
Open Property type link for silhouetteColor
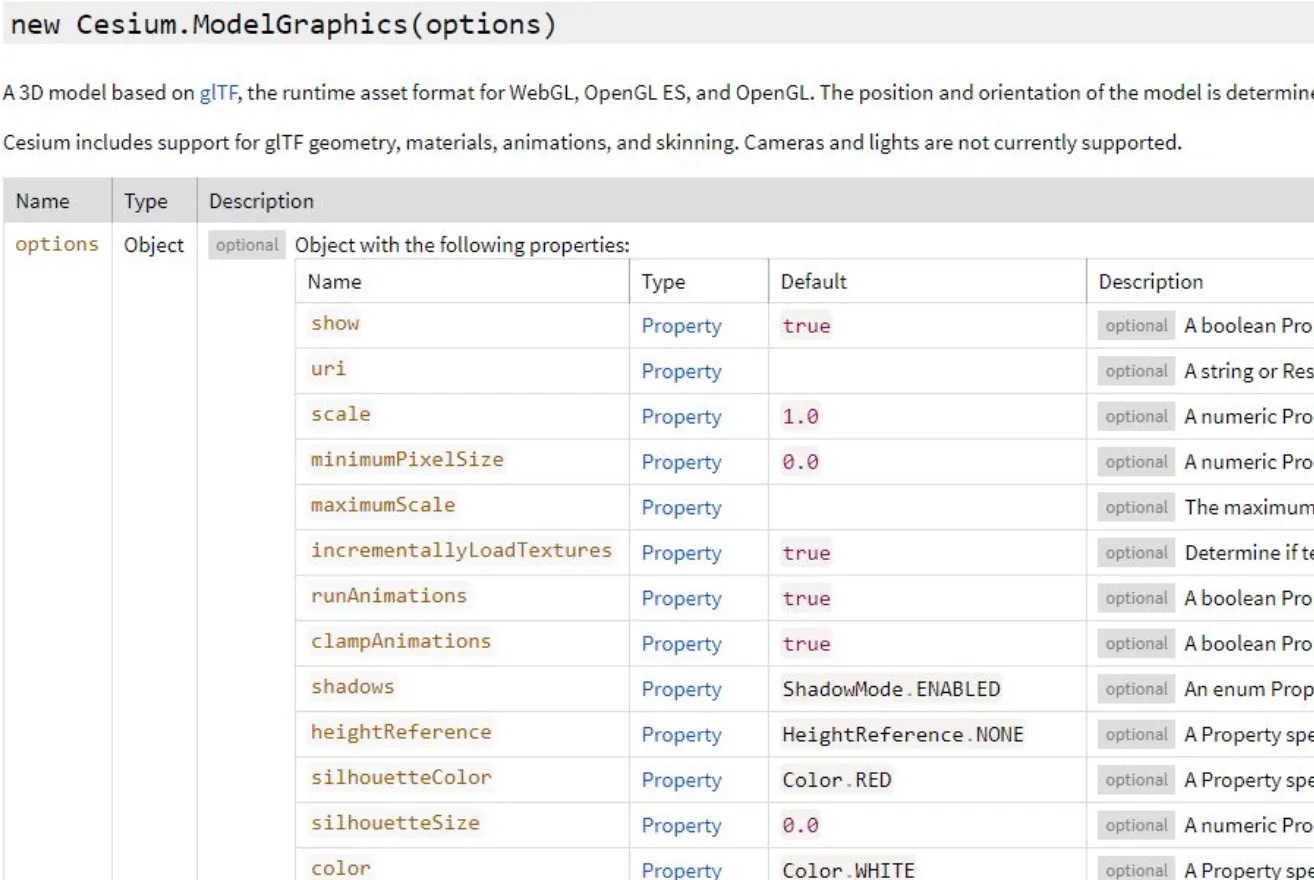tap(681, 780)
